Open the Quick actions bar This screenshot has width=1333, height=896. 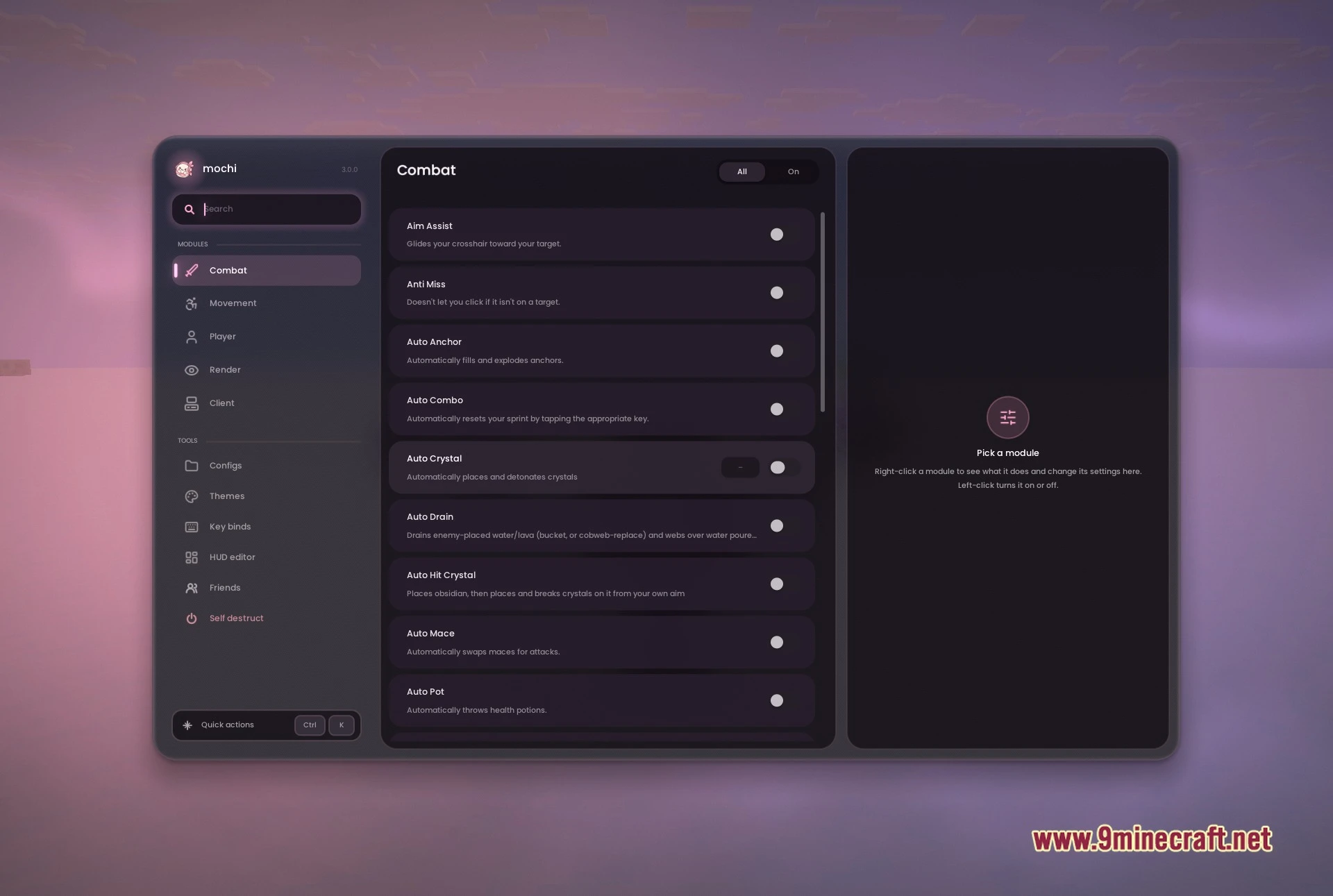click(x=267, y=725)
